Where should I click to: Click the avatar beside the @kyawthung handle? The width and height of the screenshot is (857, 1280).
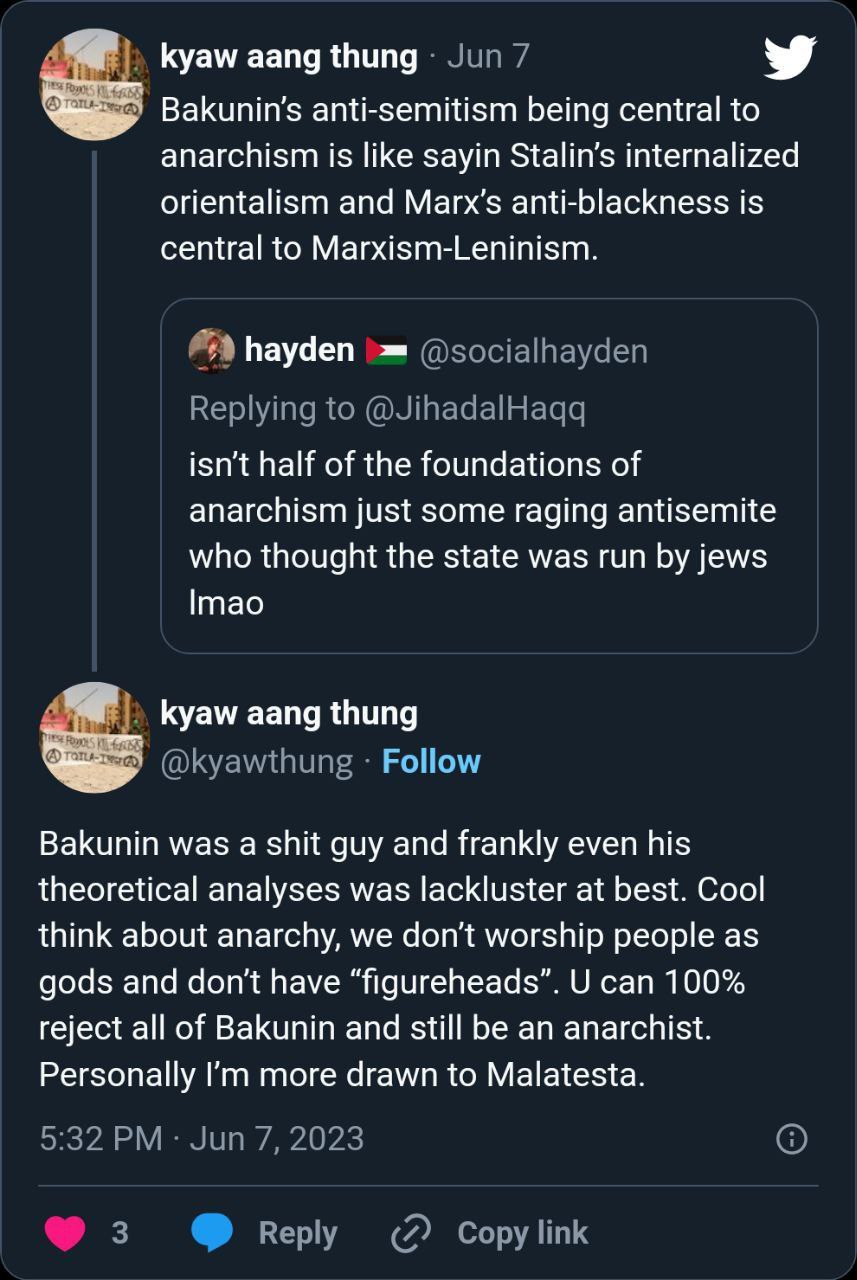94,737
